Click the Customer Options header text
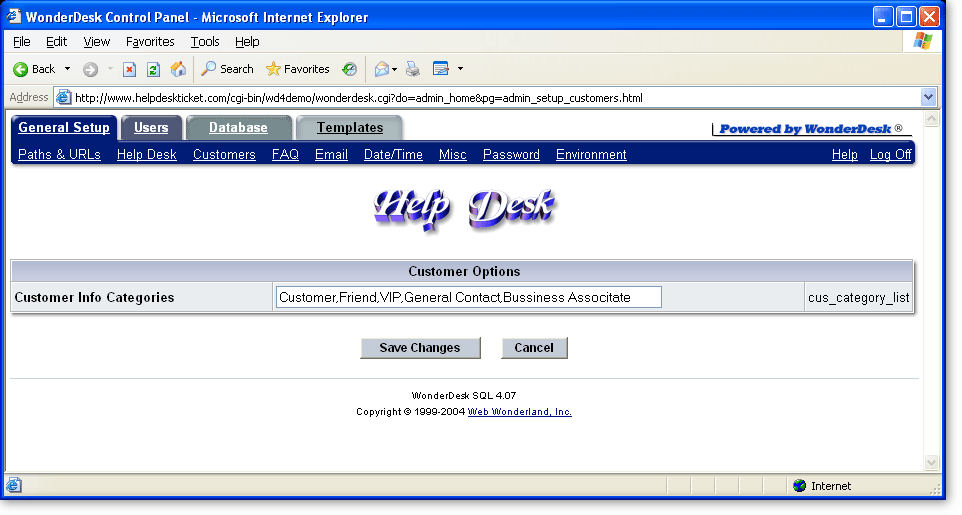Viewport: 962px width, 515px height. tap(464, 271)
